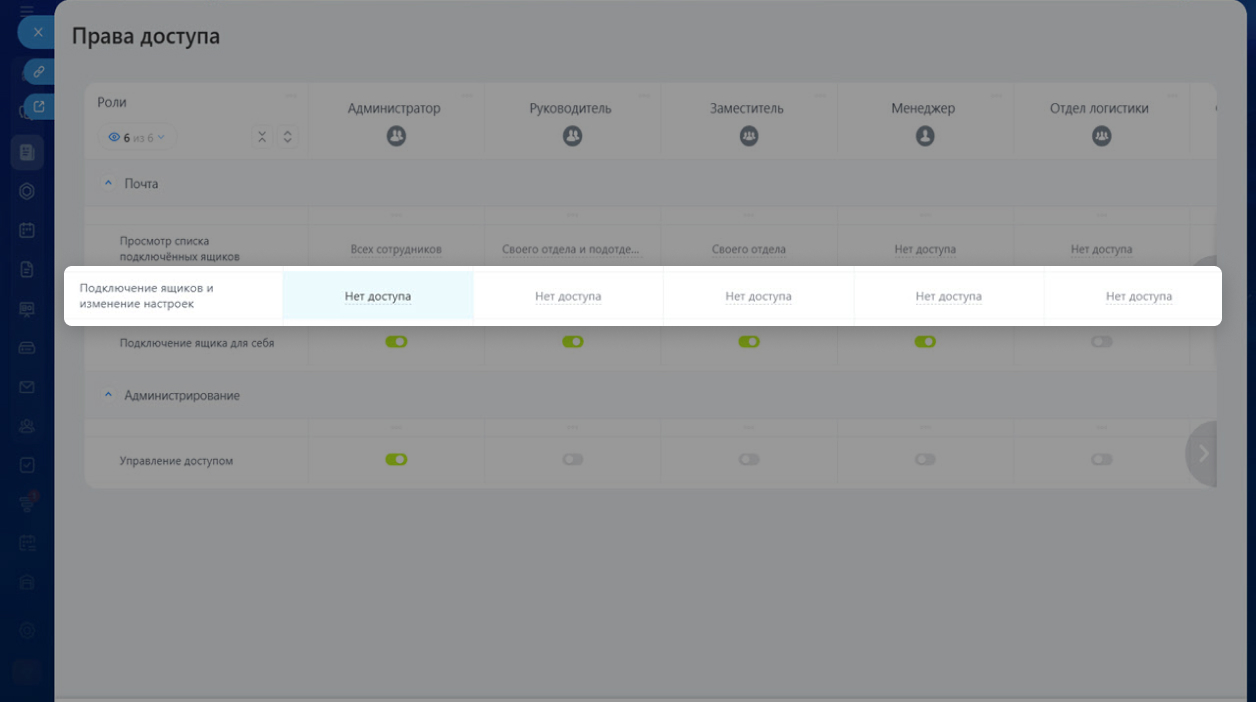Toggle own mailbox connection for Менеджер
The height and width of the screenshot is (702, 1256).
[x=925, y=342]
